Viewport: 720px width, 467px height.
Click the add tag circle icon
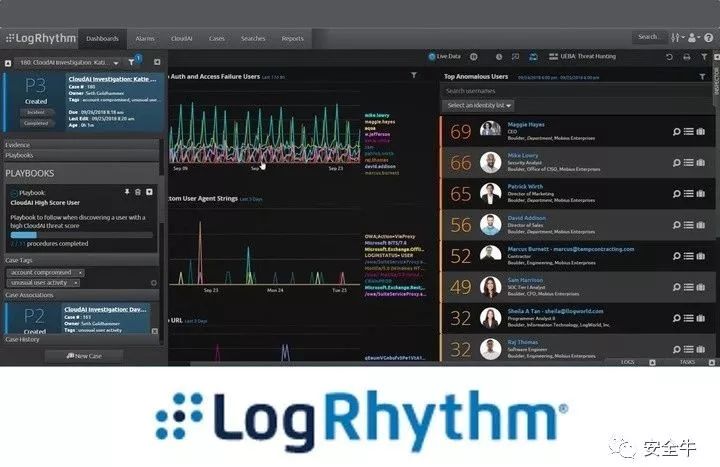point(154,283)
